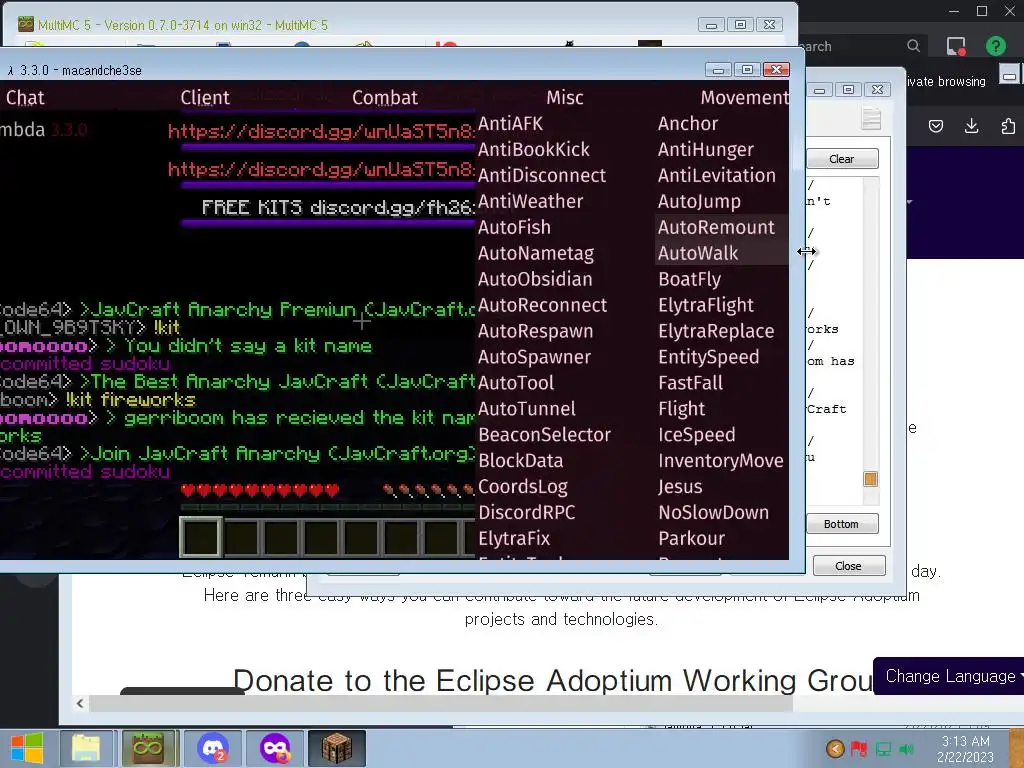Toggle BoatFly module
Viewport: 1024px width, 768px height.
pyautogui.click(x=690, y=279)
